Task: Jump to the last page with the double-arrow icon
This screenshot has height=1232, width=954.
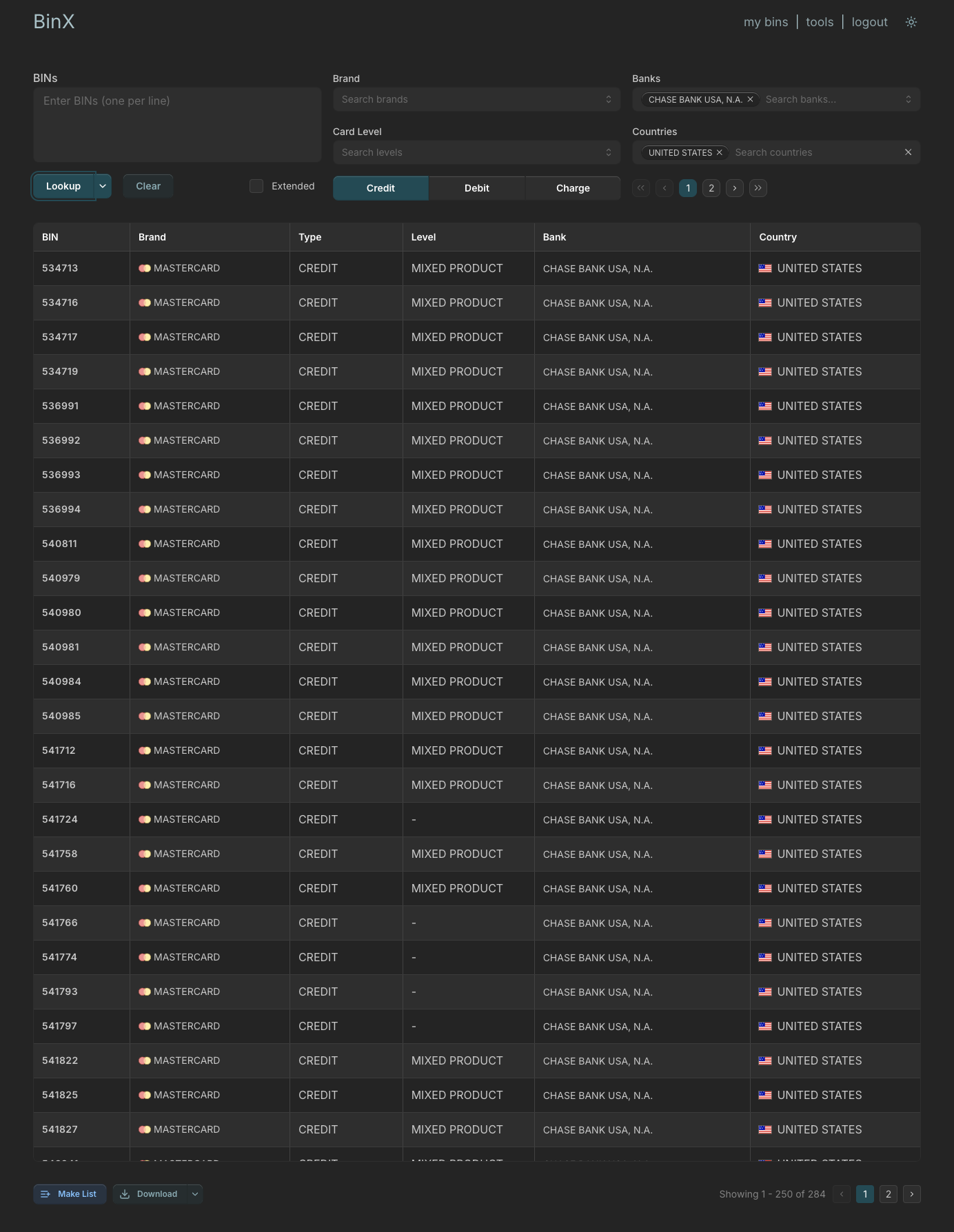Action: pos(758,188)
